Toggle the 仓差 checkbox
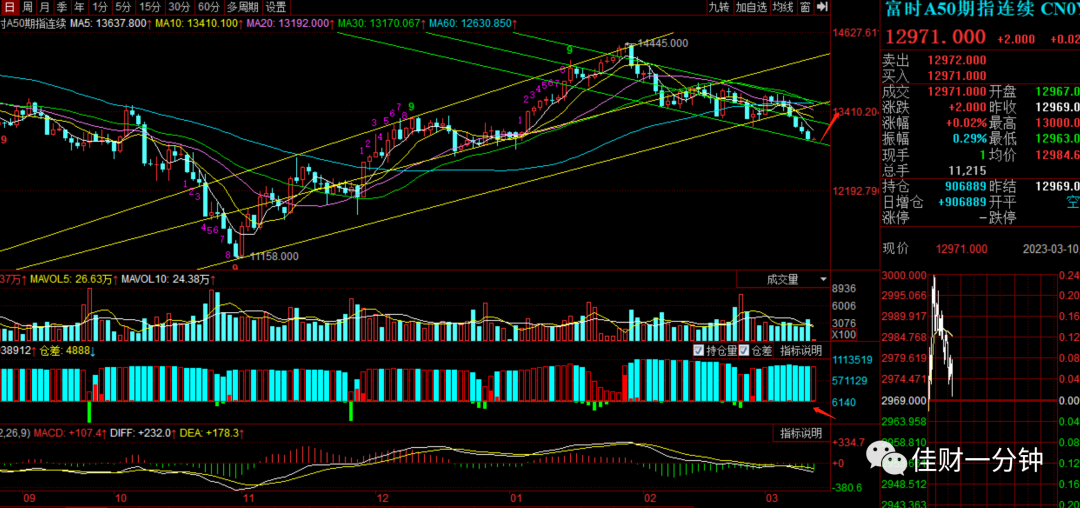 [x=756, y=350]
